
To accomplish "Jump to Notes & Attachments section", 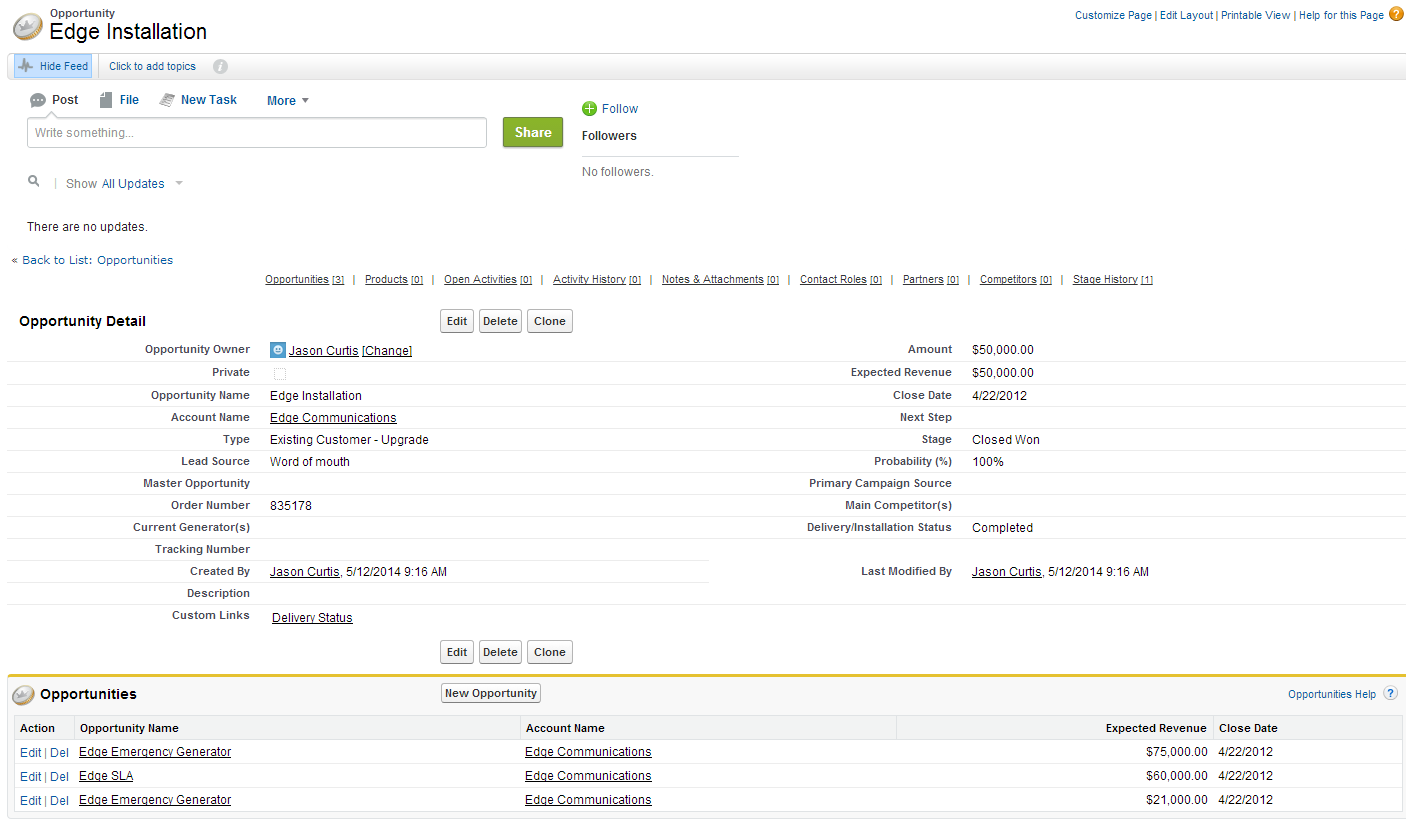I will (712, 280).
